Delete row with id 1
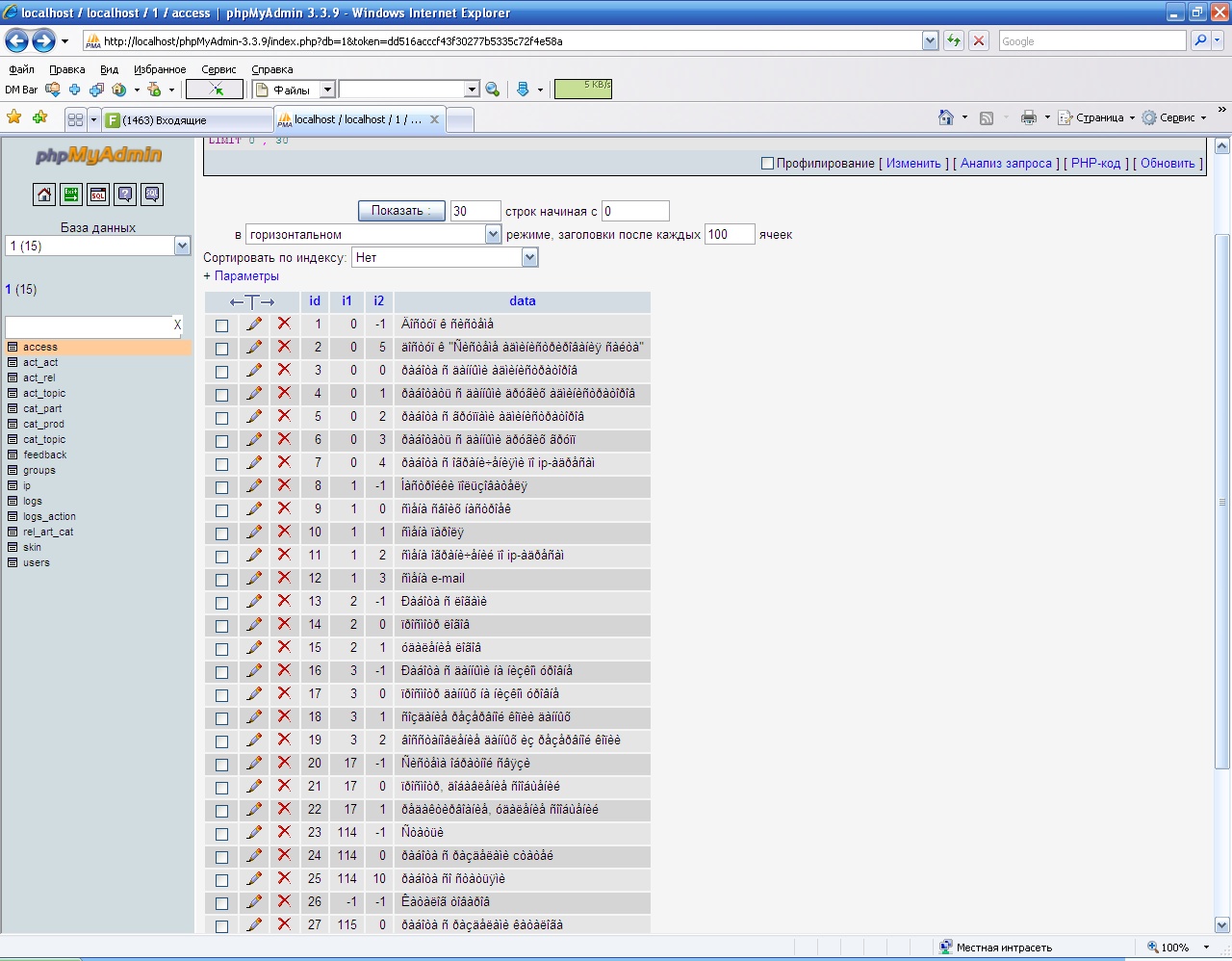The height and width of the screenshot is (961, 1232). pos(284,325)
